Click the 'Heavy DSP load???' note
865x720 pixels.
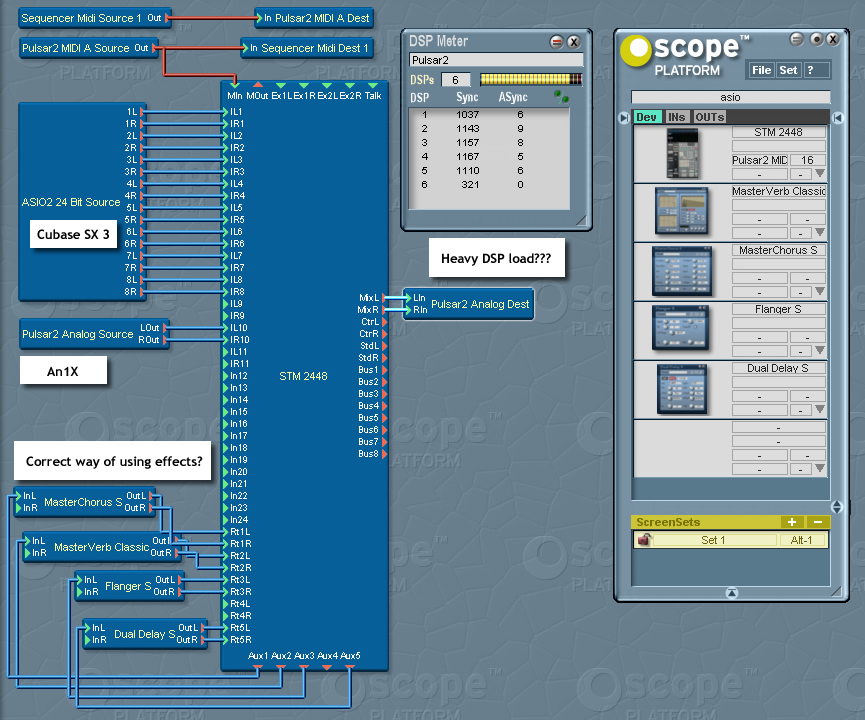[496, 258]
